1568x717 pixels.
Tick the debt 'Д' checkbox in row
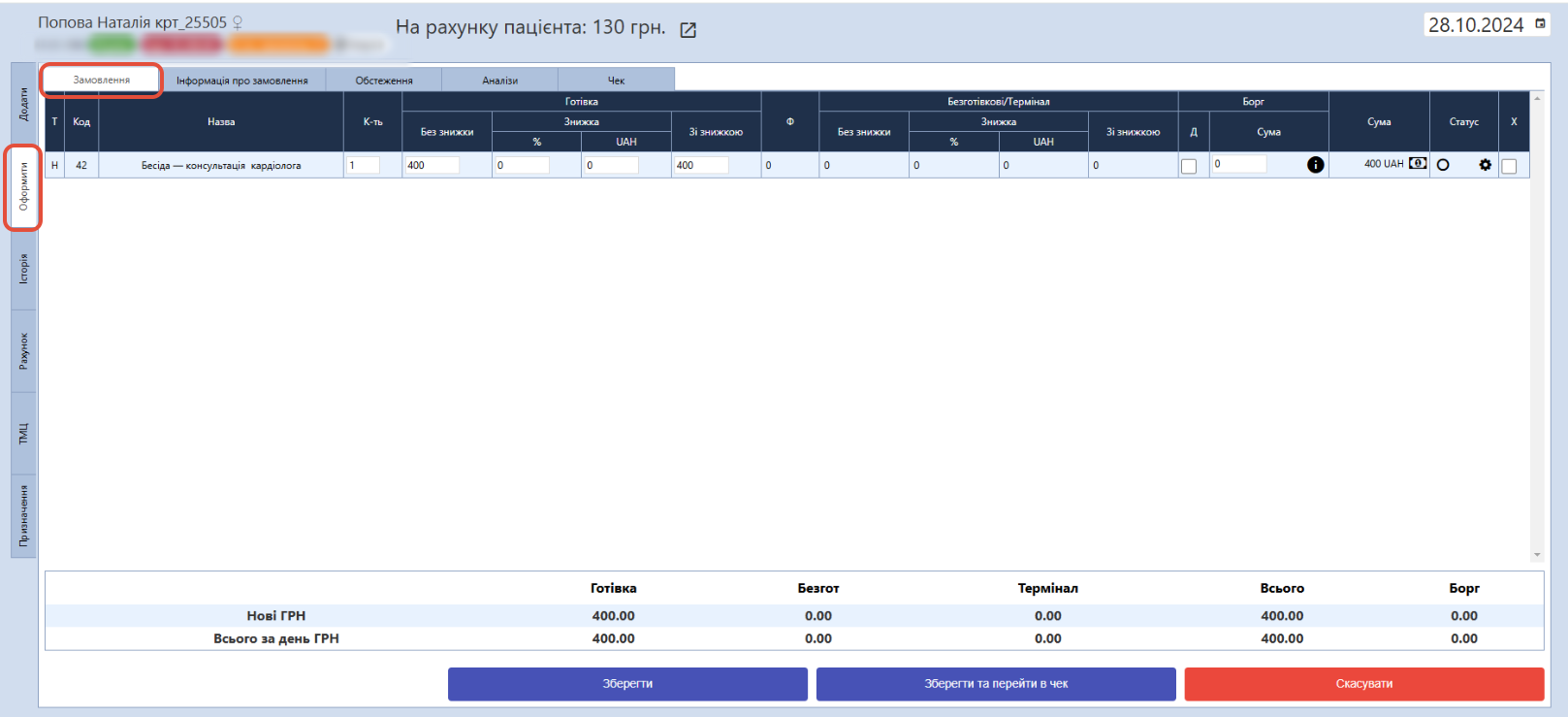[x=1189, y=166]
